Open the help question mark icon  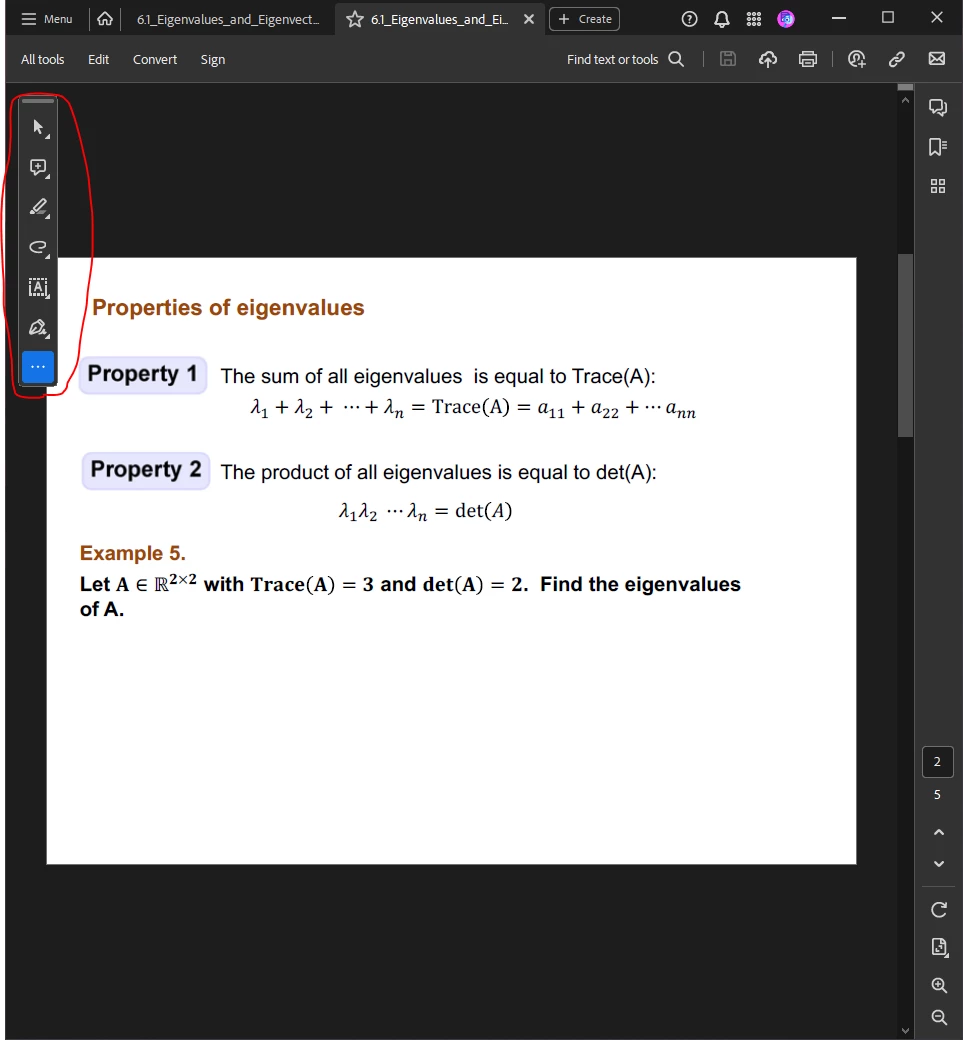click(x=690, y=19)
